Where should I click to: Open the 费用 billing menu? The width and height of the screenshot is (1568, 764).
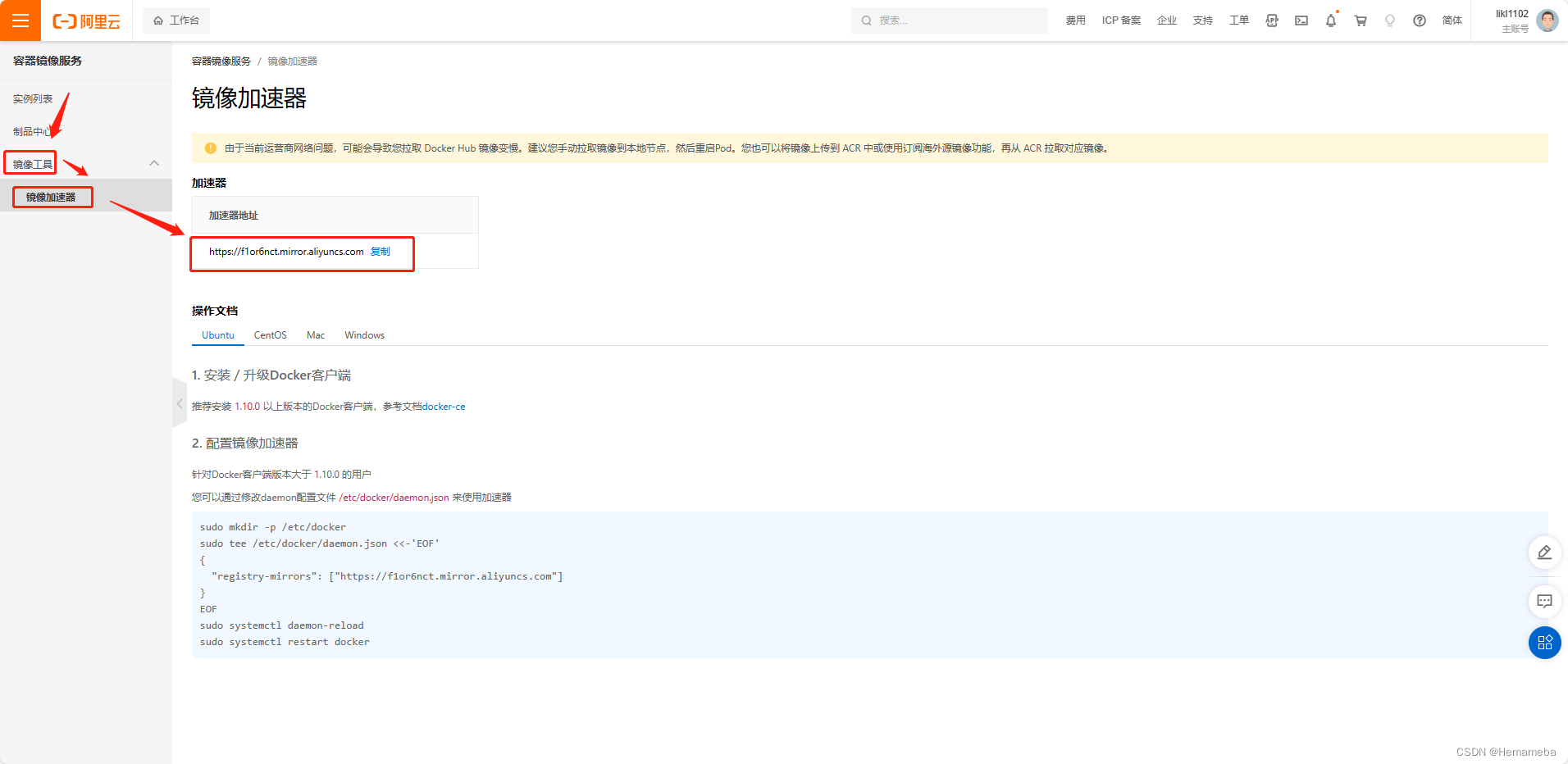click(1075, 20)
